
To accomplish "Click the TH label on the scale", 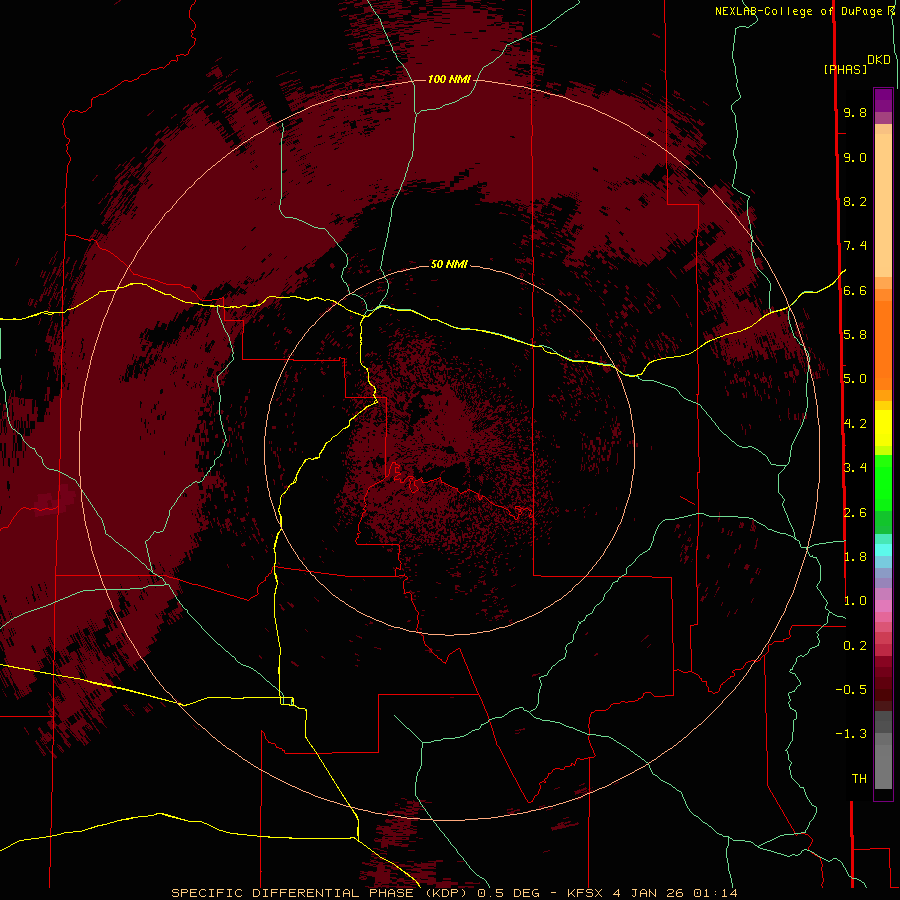I will [859, 779].
